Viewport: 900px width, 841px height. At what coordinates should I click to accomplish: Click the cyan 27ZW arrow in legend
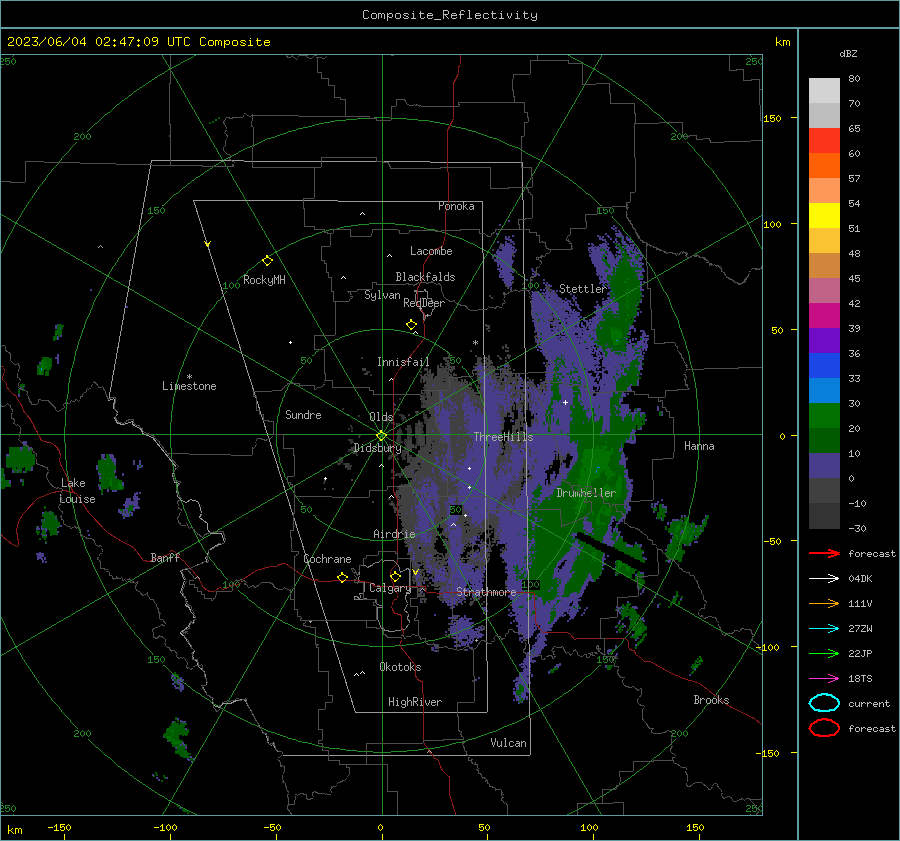[x=824, y=629]
